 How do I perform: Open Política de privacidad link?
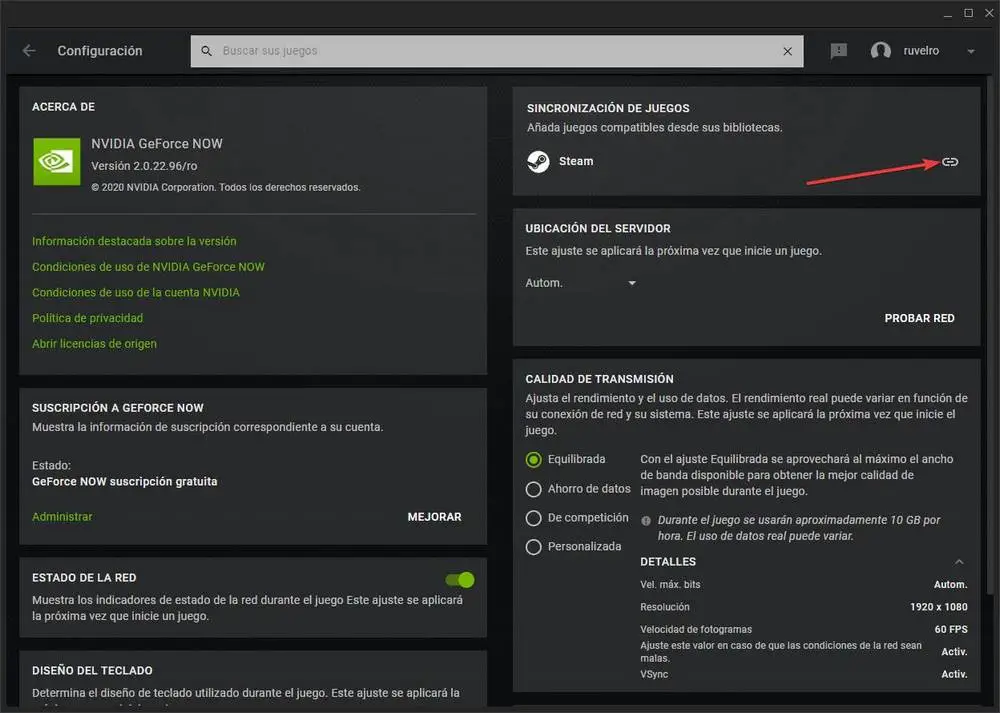coord(87,318)
